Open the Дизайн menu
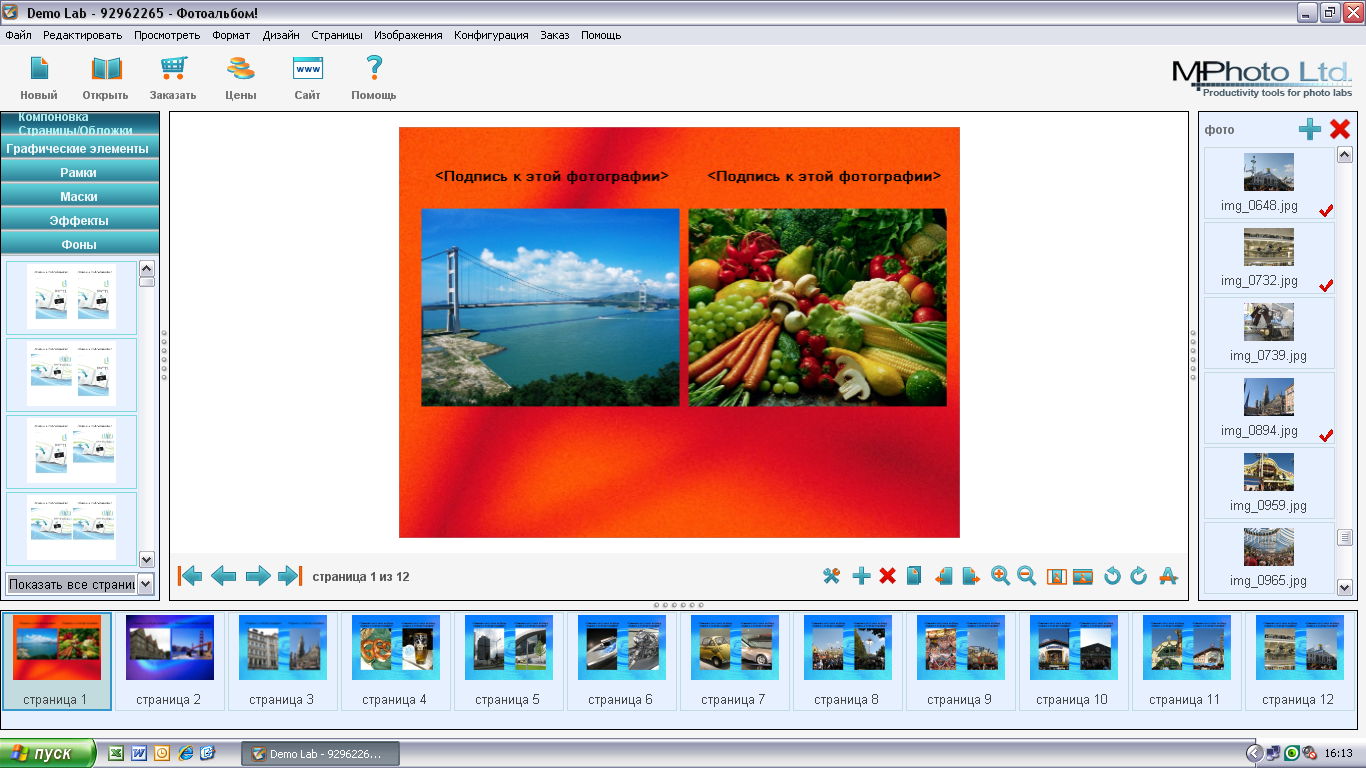1366x768 pixels. click(x=281, y=35)
